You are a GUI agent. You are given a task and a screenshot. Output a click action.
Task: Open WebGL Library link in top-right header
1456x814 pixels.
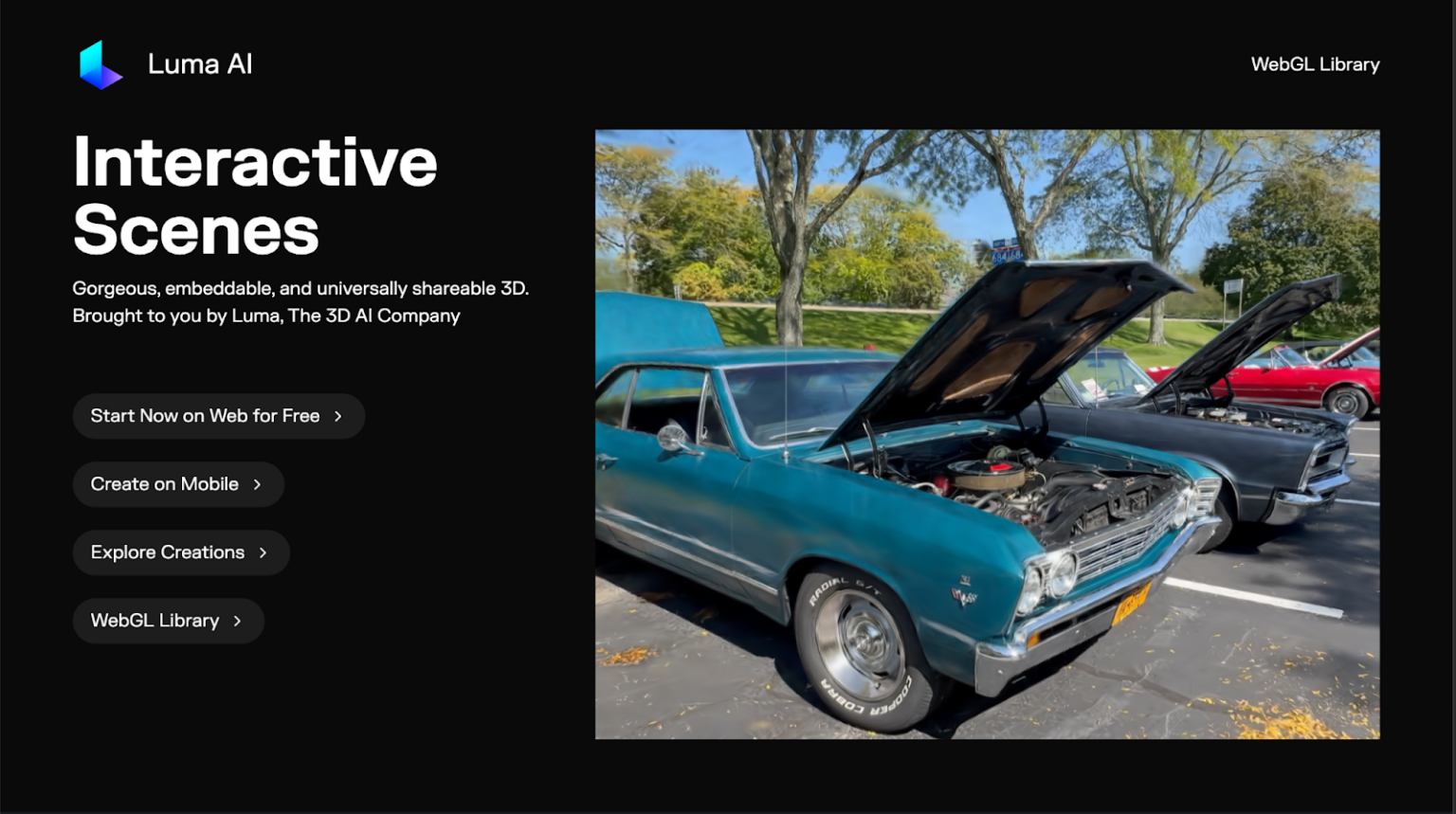coord(1315,64)
